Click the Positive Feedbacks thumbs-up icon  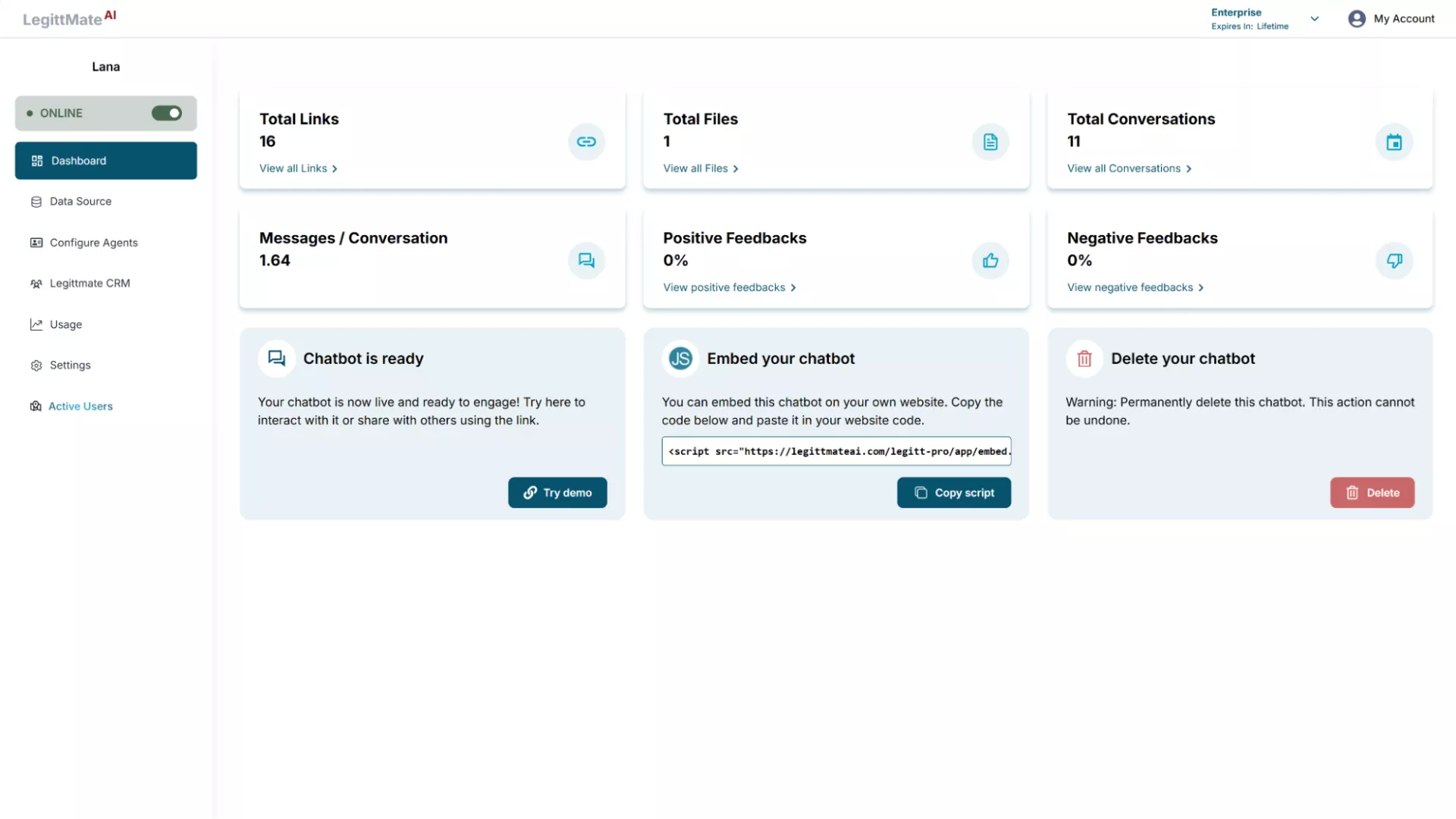point(990,261)
